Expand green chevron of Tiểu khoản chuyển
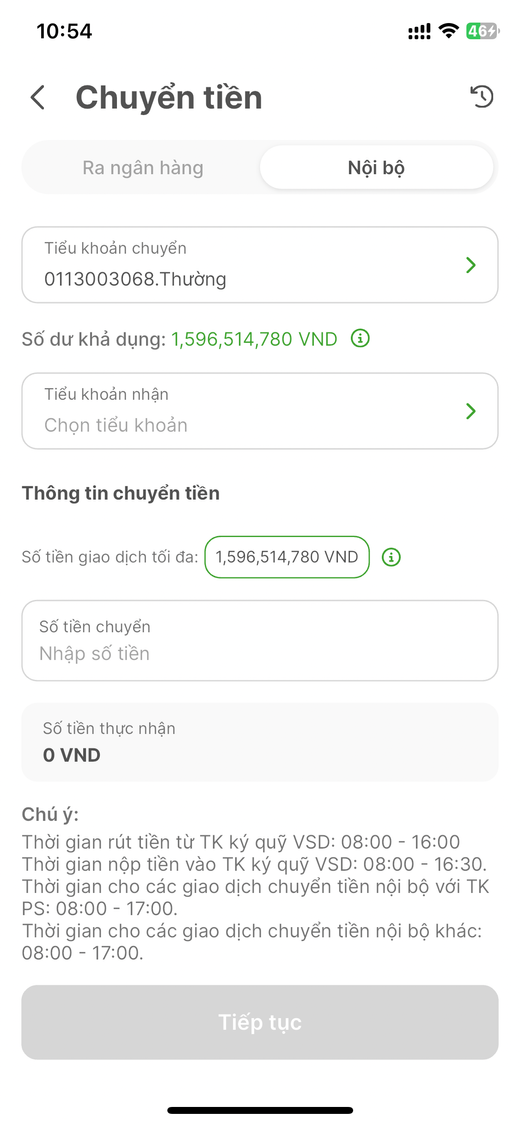This screenshot has width=520, height=1125. [471, 265]
